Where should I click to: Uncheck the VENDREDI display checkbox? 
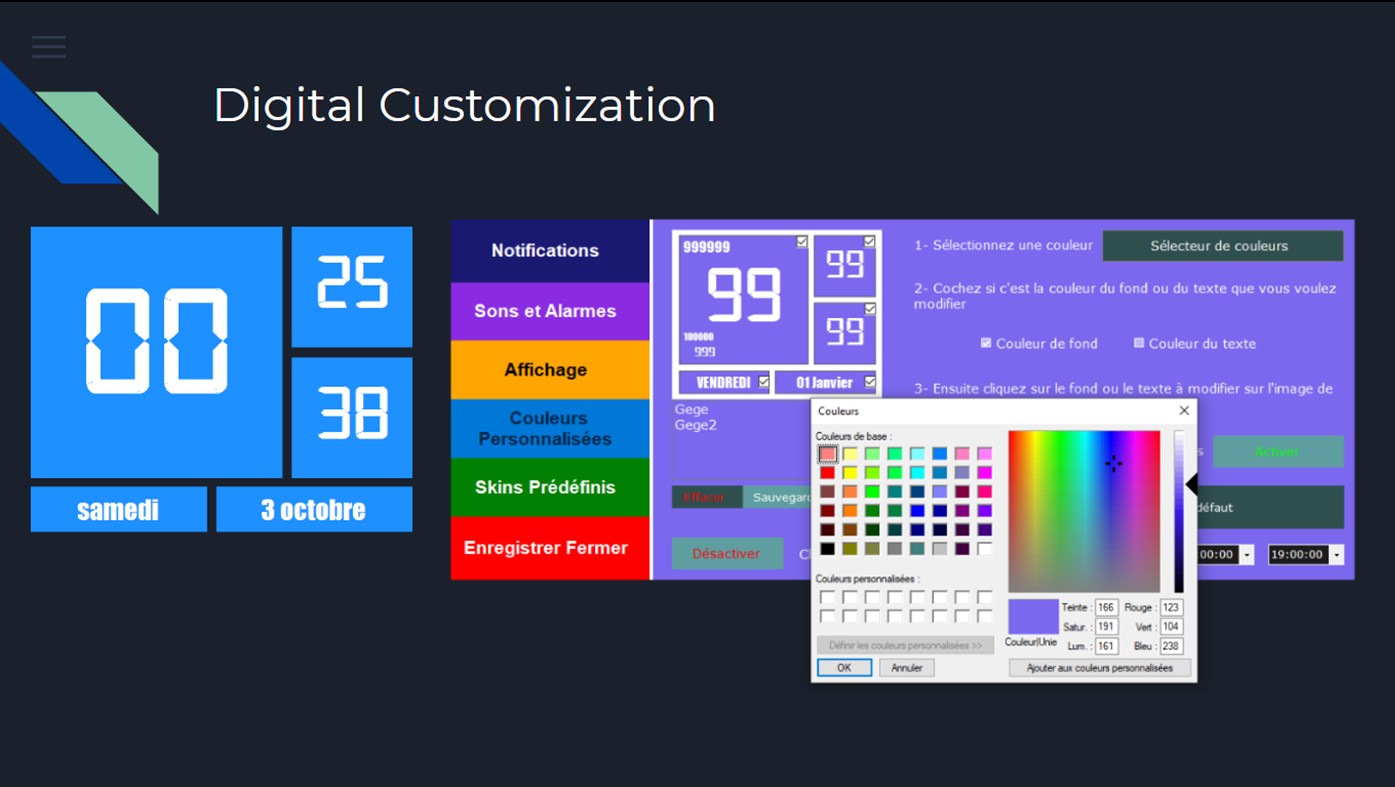point(764,381)
